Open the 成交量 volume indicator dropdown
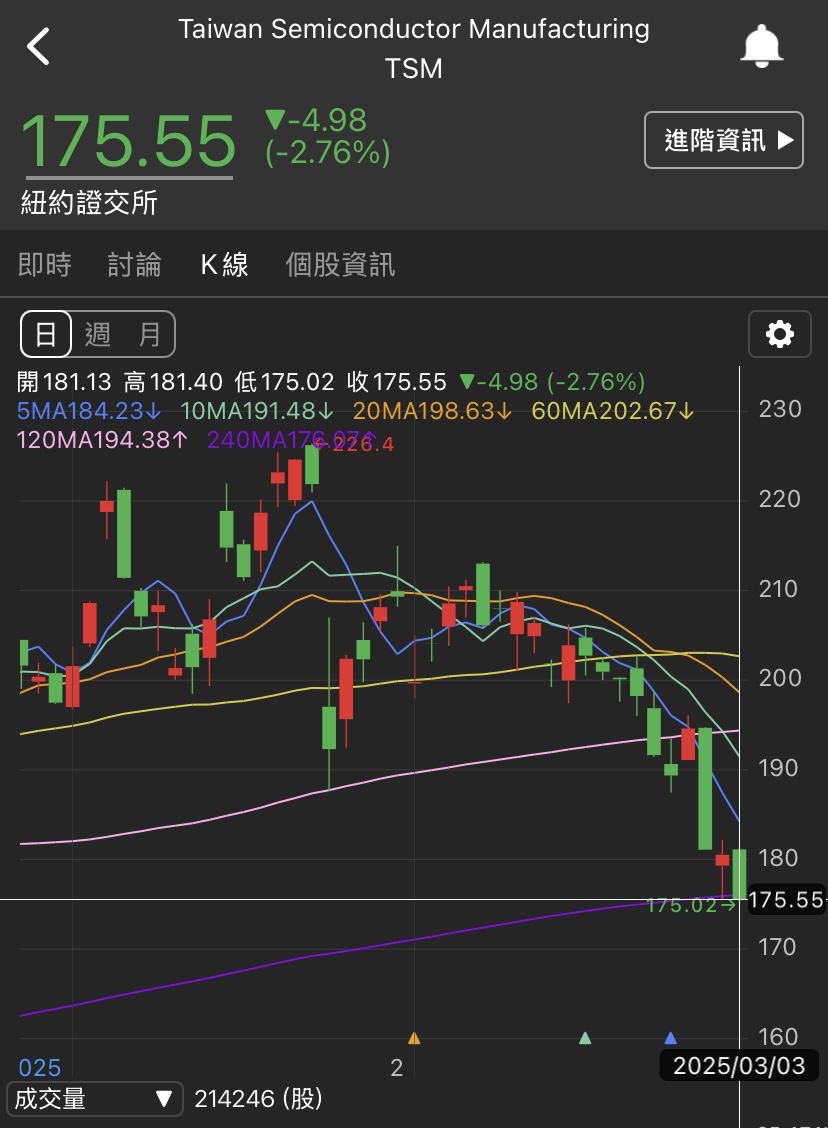 (95, 1099)
